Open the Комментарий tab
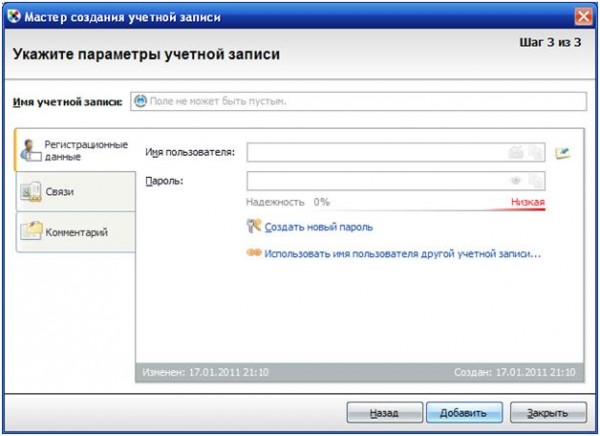 coord(76,232)
